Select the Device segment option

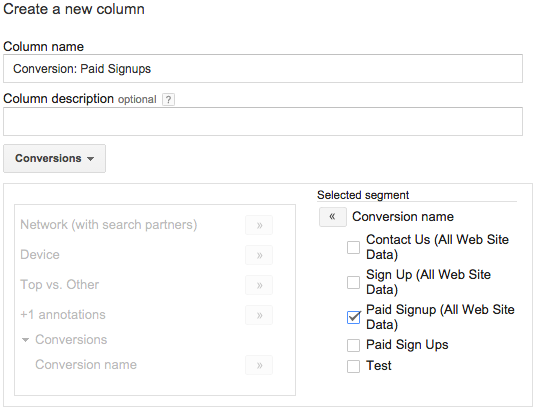click(x=40, y=255)
